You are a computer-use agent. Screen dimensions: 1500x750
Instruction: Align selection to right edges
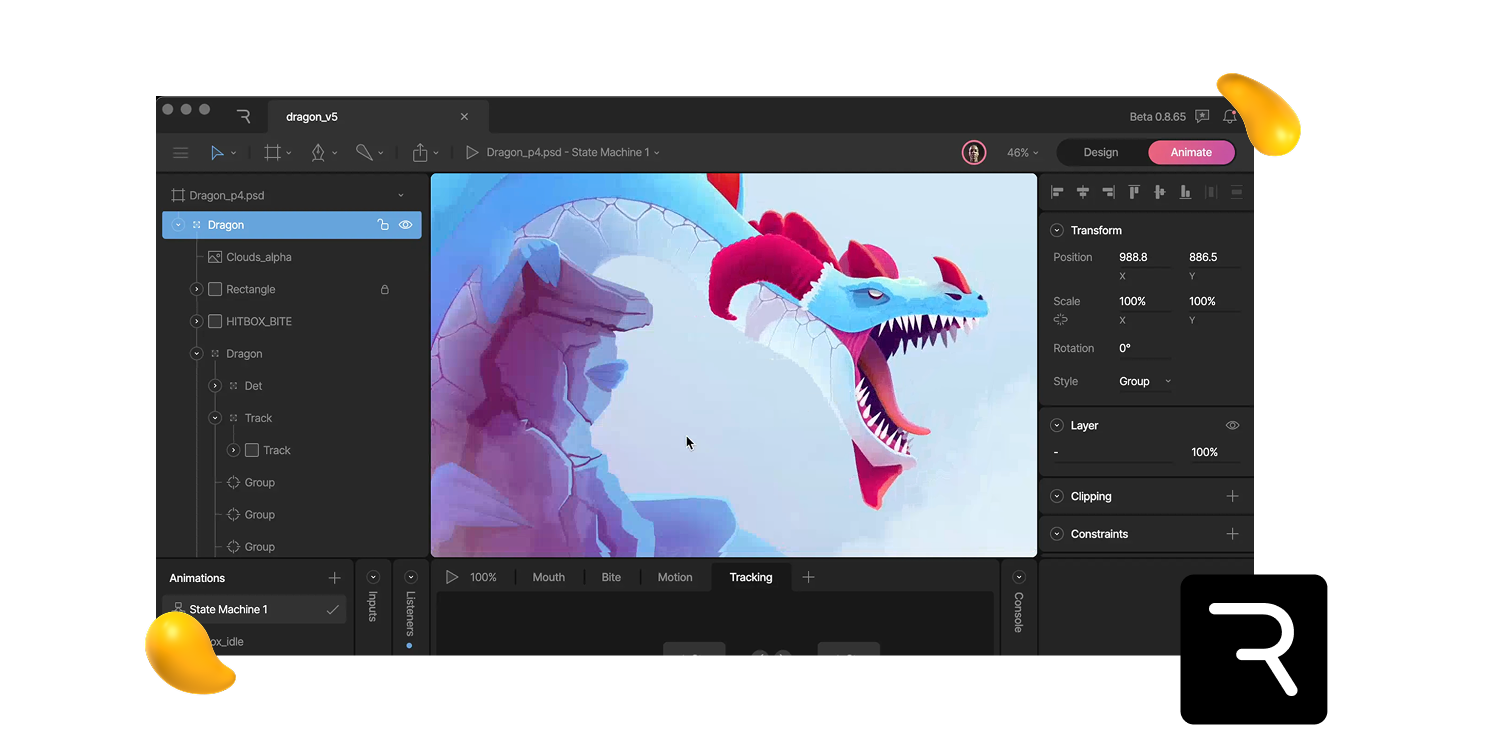coord(1108,192)
